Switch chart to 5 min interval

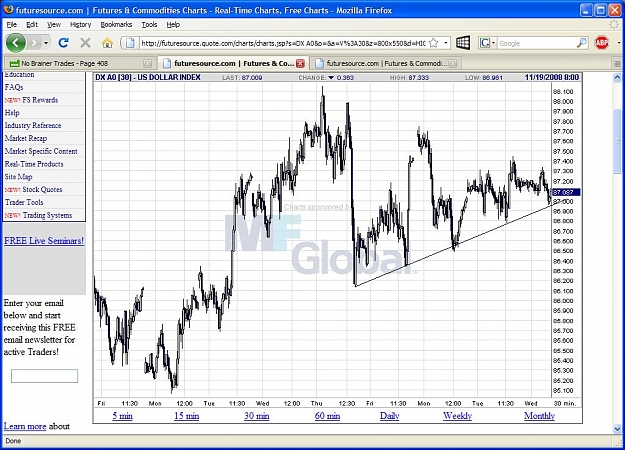[122, 416]
